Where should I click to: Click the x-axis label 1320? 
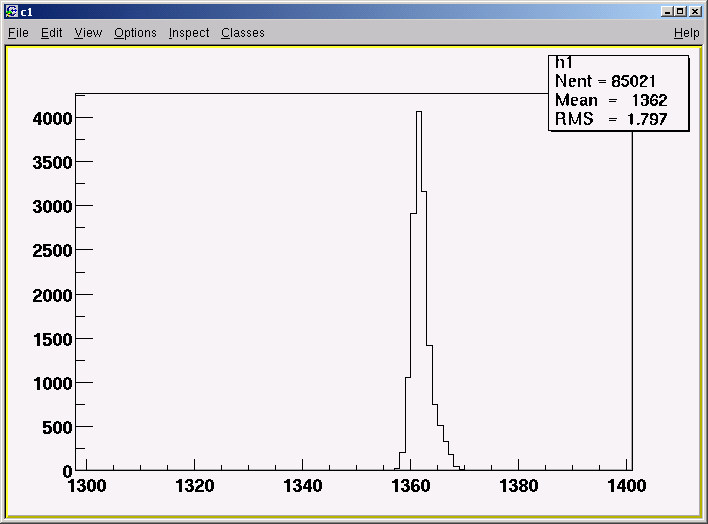pos(195,486)
